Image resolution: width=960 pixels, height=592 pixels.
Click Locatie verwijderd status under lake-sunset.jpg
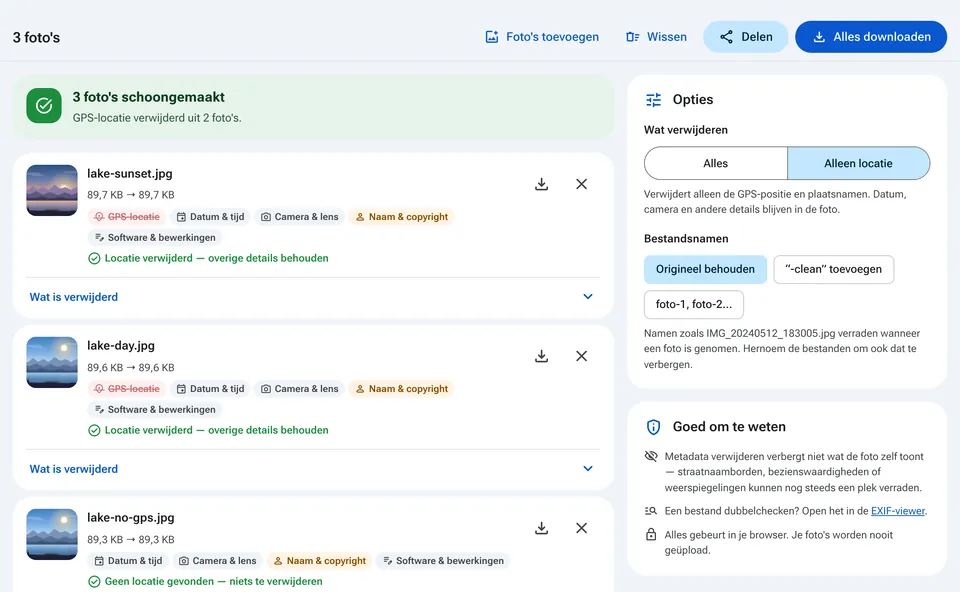click(216, 258)
